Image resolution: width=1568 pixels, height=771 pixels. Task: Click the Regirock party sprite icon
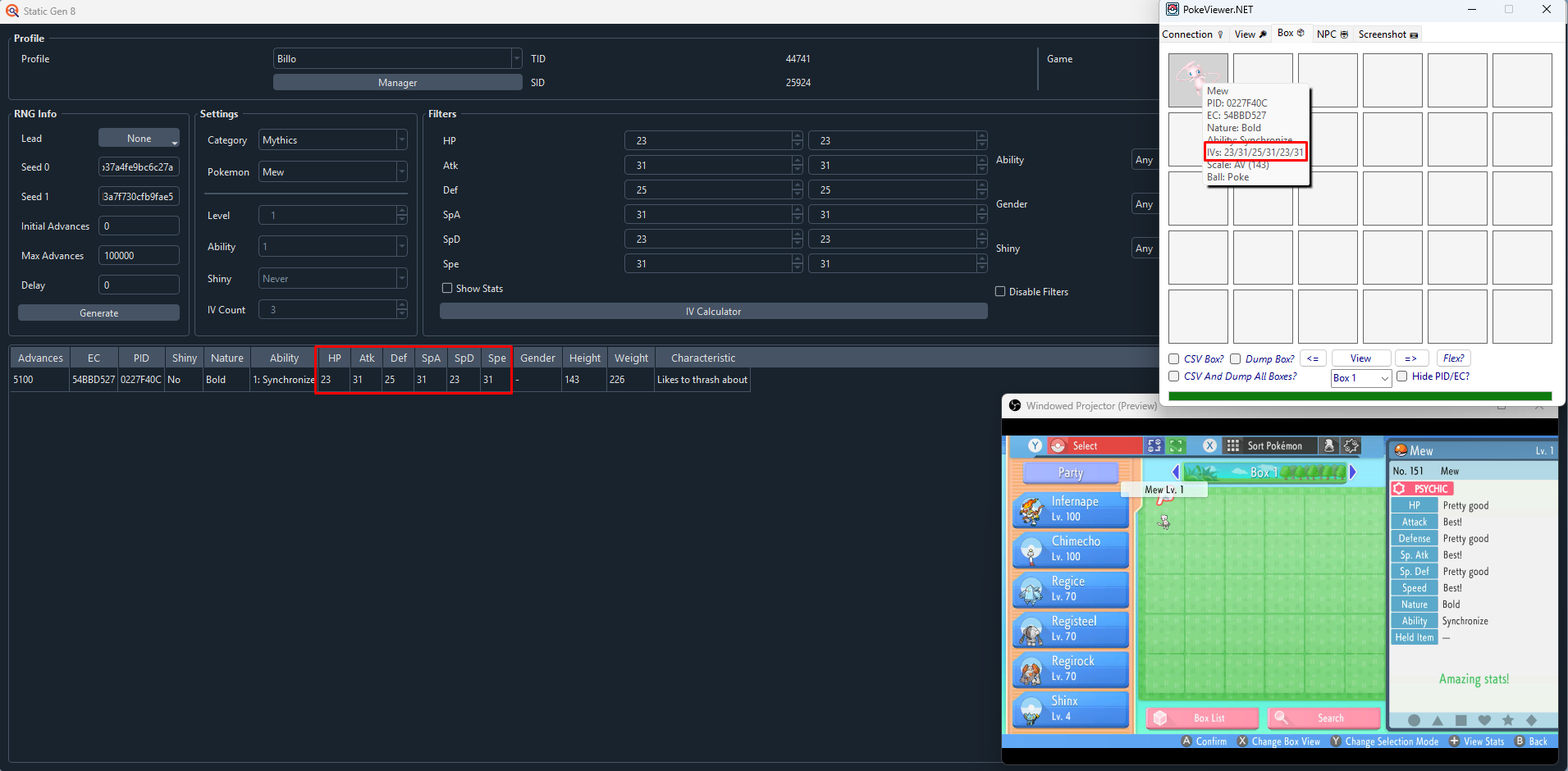tap(1031, 670)
